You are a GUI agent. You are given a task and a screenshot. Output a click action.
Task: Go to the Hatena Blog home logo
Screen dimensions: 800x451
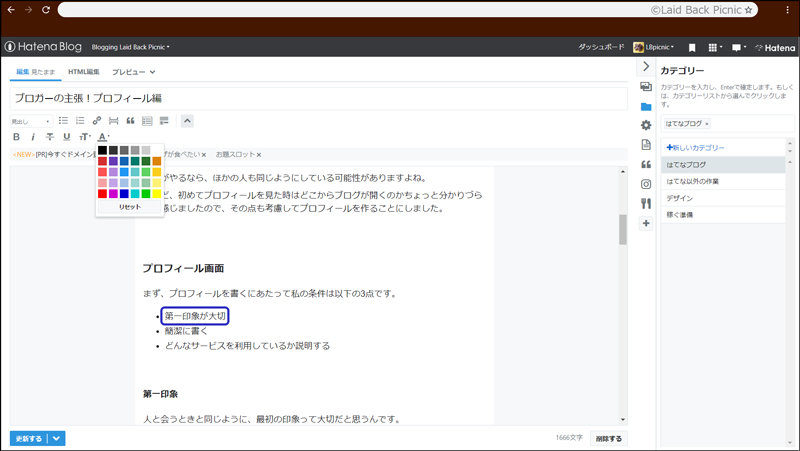pyautogui.click(x=43, y=46)
